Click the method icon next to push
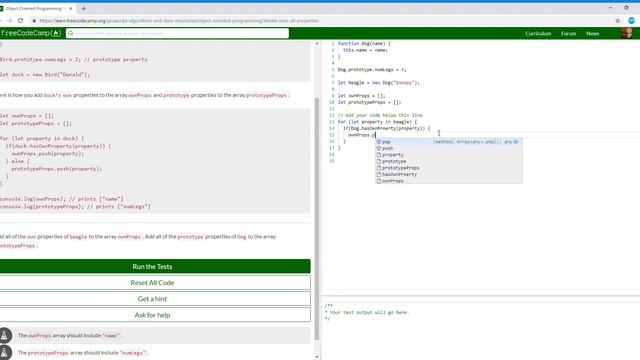 (379, 148)
